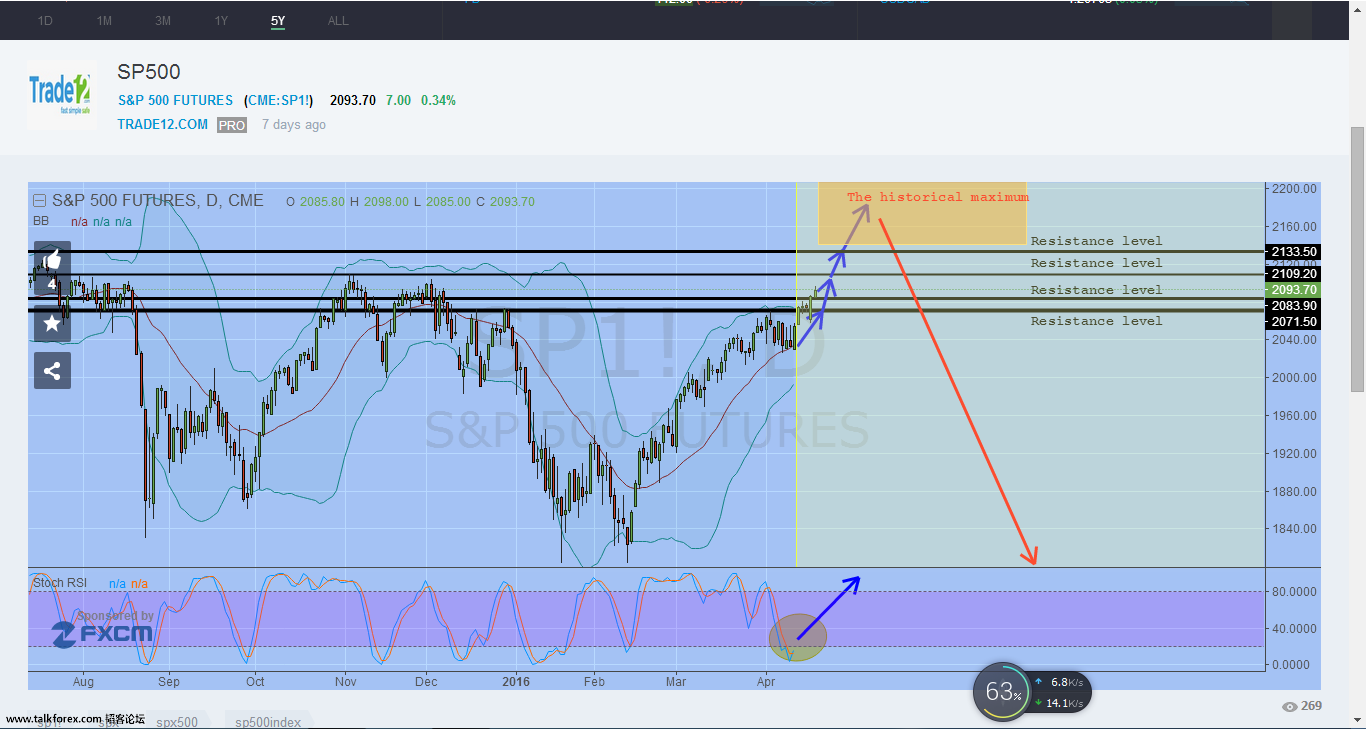
Task: Click the PRO badge
Action: [232, 125]
